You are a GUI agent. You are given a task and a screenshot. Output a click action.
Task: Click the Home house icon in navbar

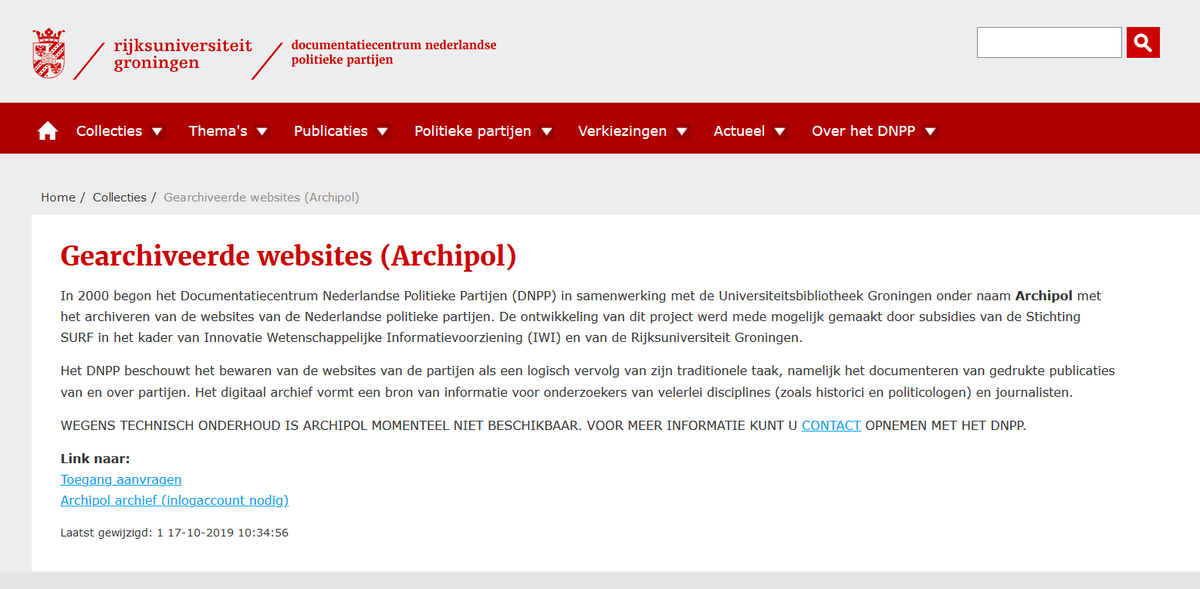click(47, 131)
